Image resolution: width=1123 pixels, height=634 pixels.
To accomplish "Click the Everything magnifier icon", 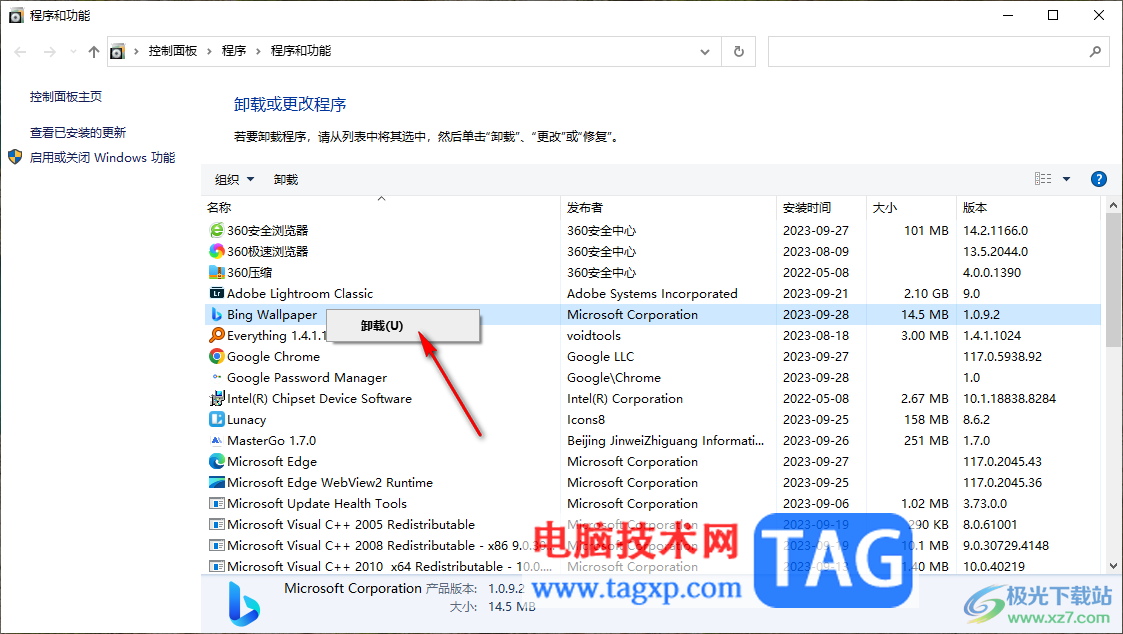I will tap(216, 335).
